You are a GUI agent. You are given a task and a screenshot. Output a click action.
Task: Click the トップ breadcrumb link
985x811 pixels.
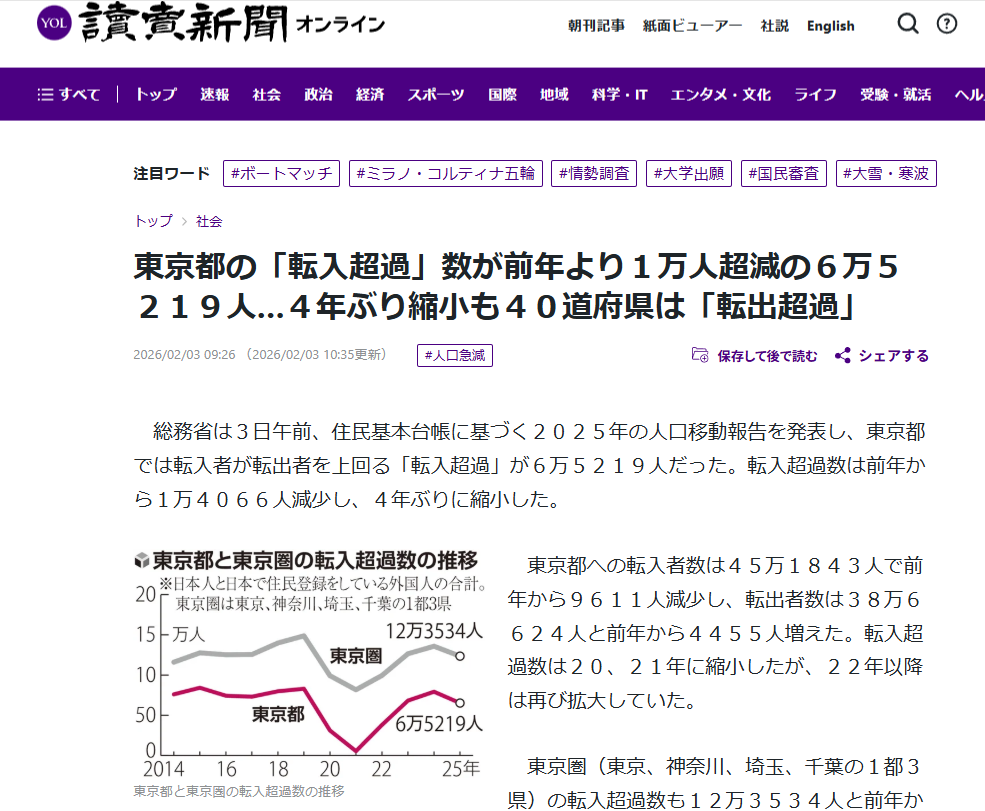pyautogui.click(x=153, y=221)
